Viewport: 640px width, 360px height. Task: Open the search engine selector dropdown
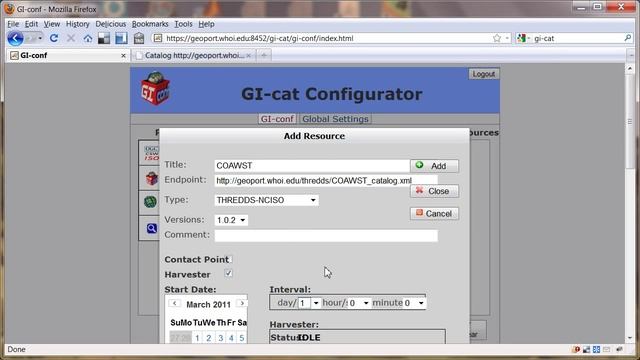click(524, 38)
